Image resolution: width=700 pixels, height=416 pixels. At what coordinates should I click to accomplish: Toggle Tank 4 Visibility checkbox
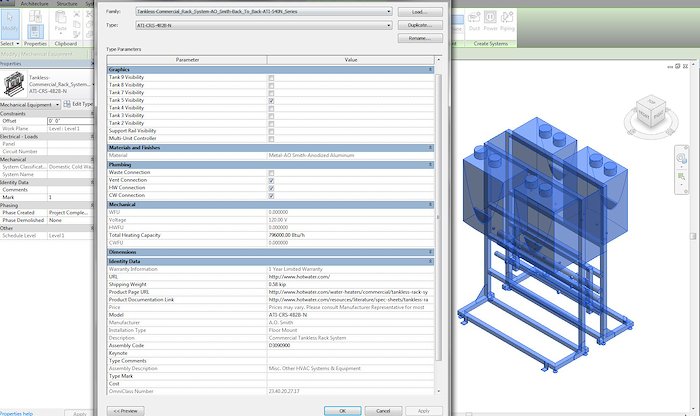(x=271, y=108)
